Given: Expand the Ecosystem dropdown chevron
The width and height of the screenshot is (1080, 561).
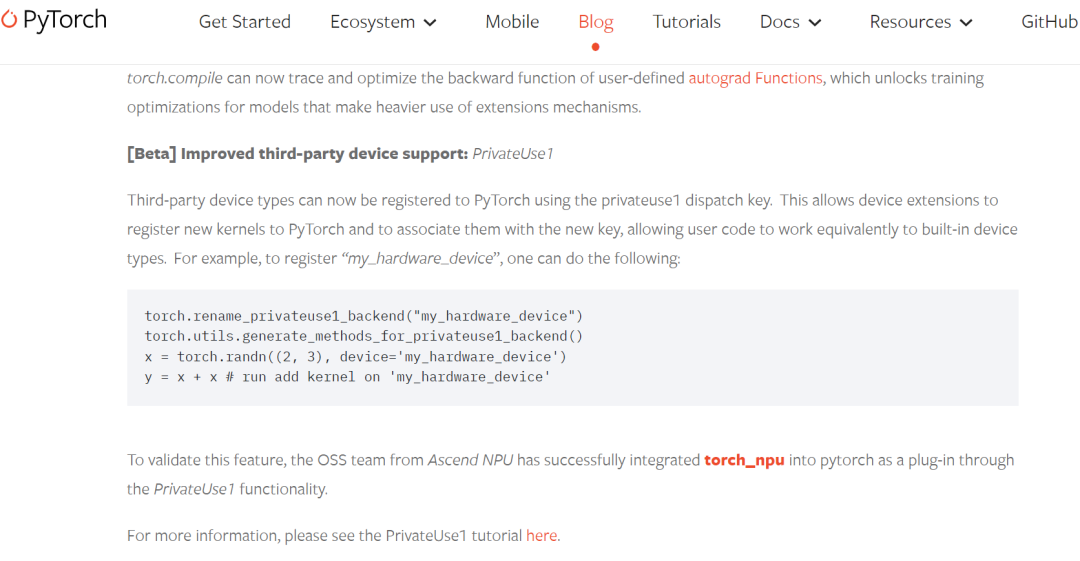Looking at the screenshot, I should click(430, 23).
